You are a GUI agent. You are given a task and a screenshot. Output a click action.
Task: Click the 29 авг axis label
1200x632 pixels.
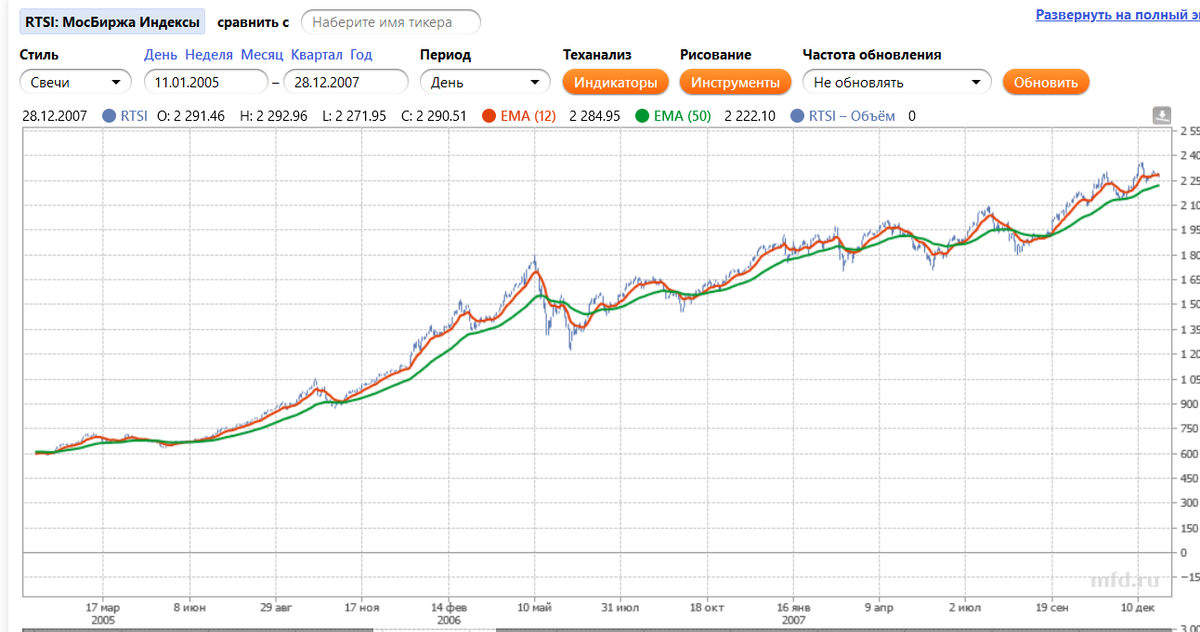pos(276,607)
